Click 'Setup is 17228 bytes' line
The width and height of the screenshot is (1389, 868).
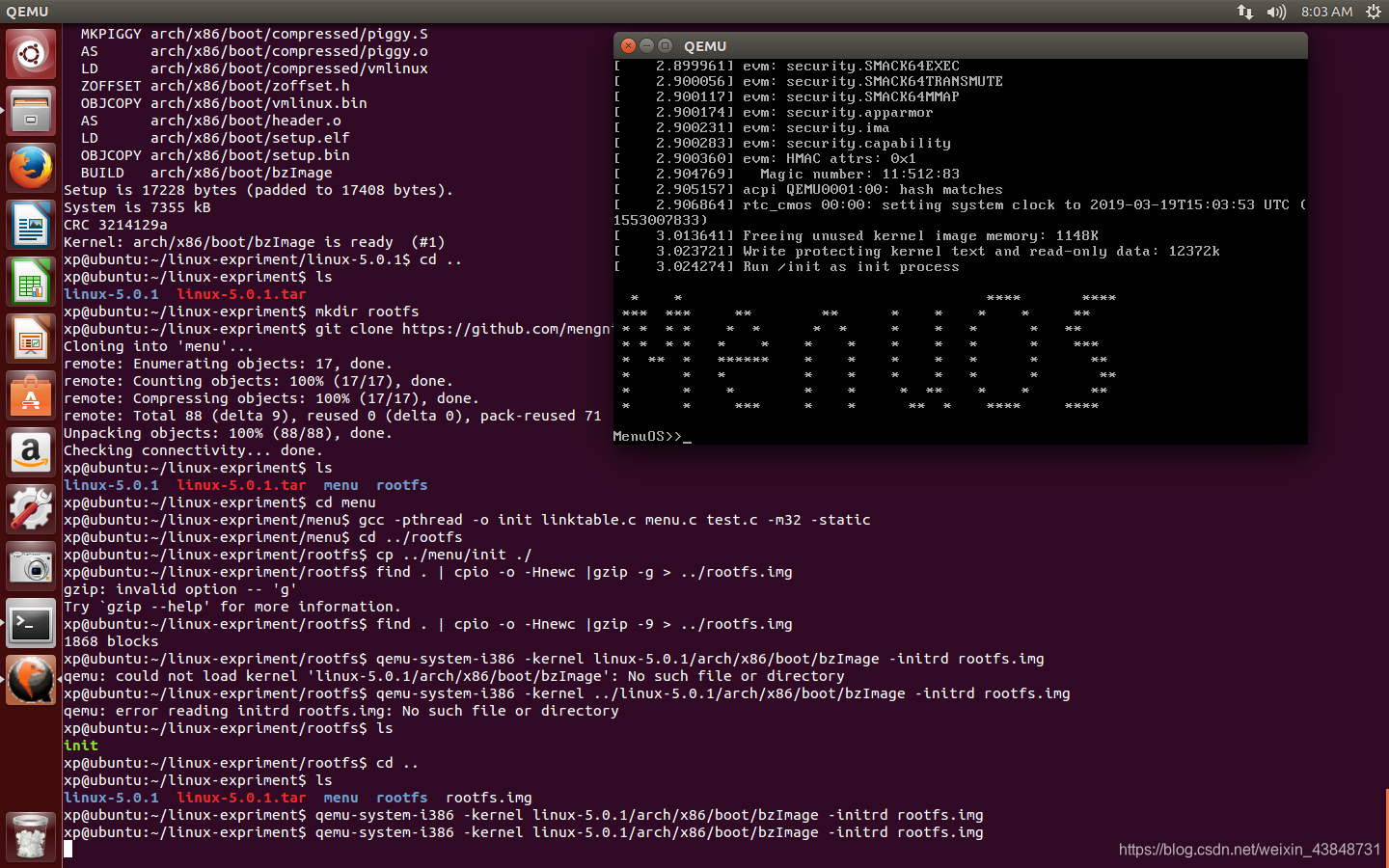(x=259, y=190)
